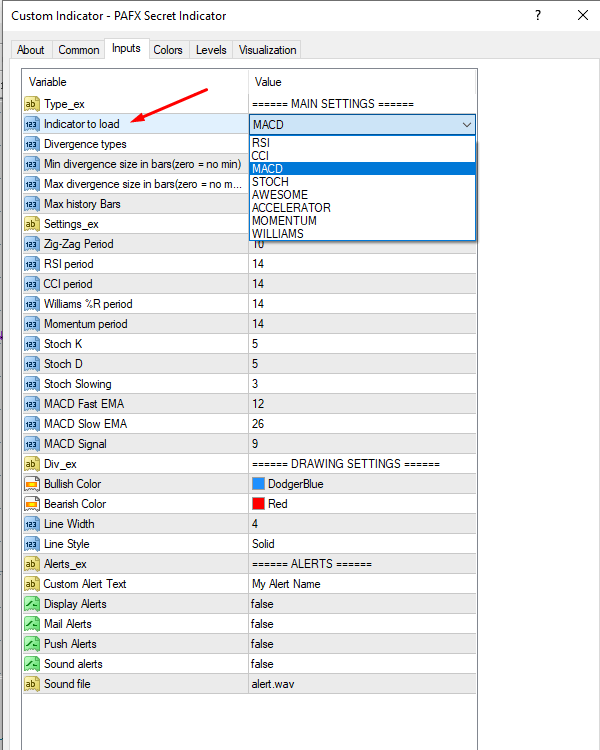Choose RSI from the indicator list
This screenshot has height=750, width=600.
click(362, 143)
